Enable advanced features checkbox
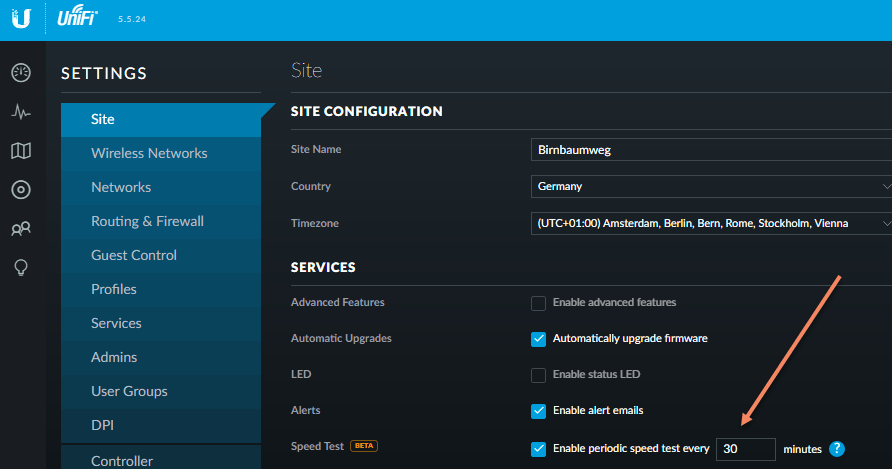Image resolution: width=892 pixels, height=469 pixels. [538, 303]
